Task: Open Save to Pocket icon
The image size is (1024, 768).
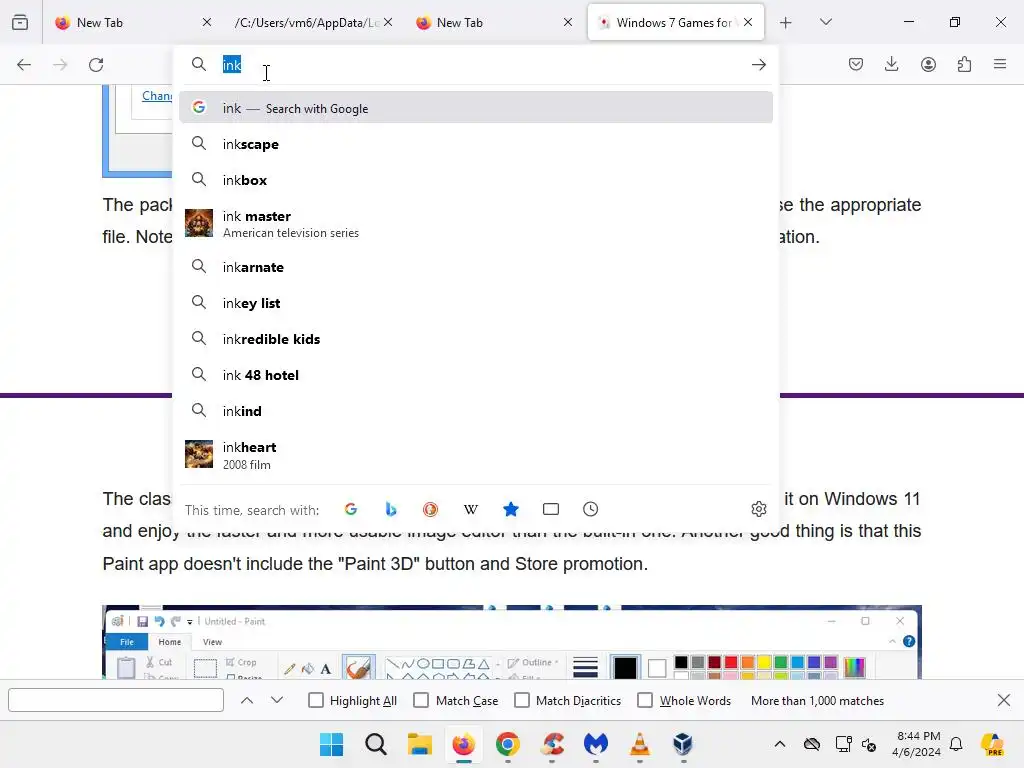Action: coord(856,64)
